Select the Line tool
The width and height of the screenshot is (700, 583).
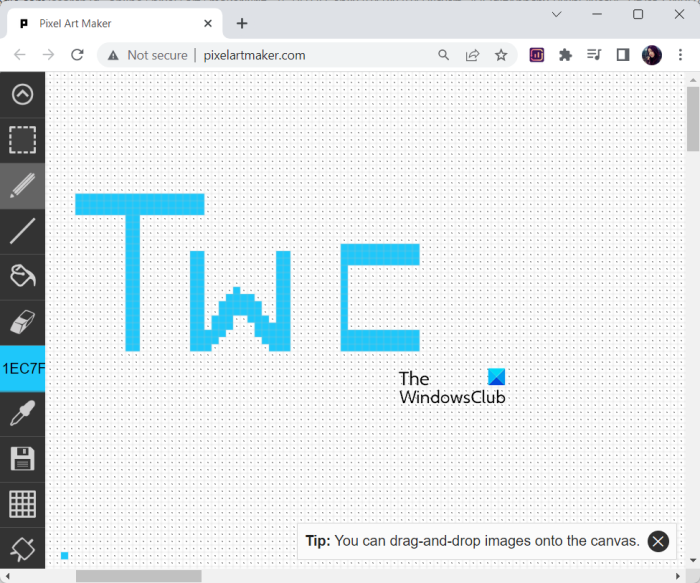tap(22, 231)
